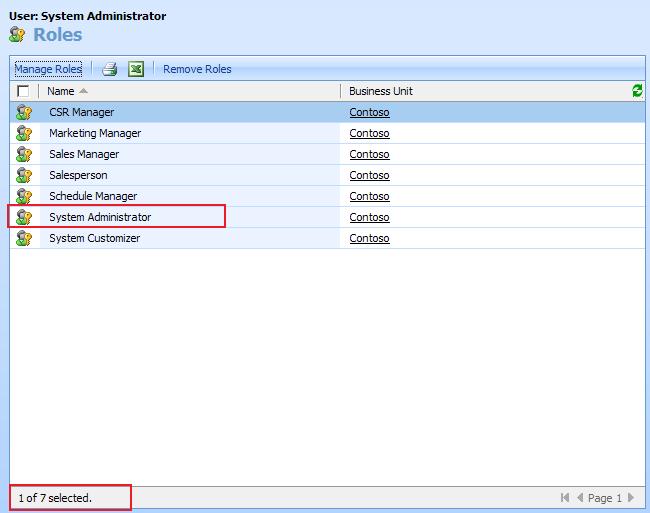Click Remove Roles in toolbar
Screen dimensions: 650x513
197,69
